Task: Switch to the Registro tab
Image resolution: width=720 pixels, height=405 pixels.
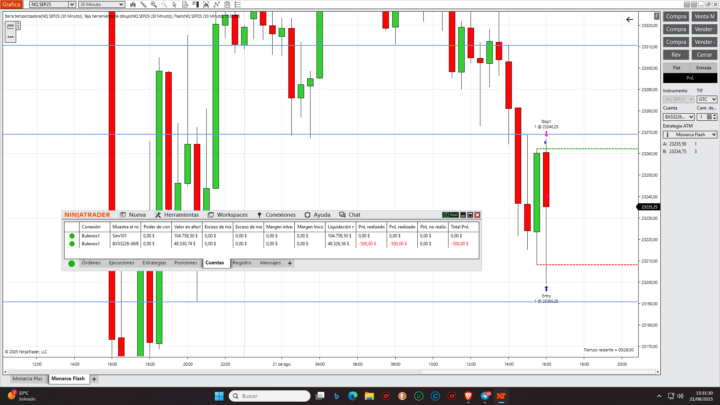Action: pyautogui.click(x=242, y=263)
